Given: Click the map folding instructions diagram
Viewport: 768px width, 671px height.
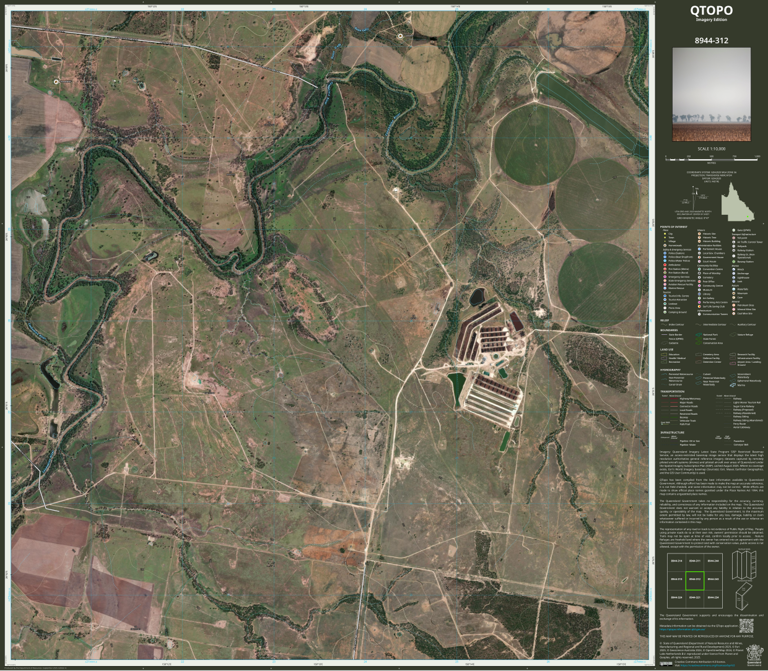Looking at the screenshot, I should [744, 580].
